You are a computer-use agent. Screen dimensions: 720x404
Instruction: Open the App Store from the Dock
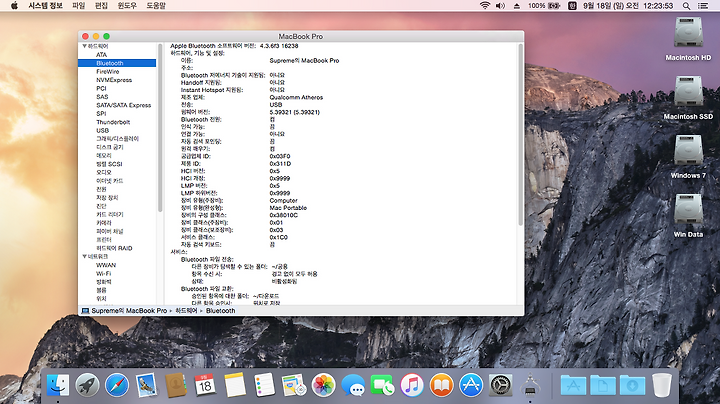(471, 385)
